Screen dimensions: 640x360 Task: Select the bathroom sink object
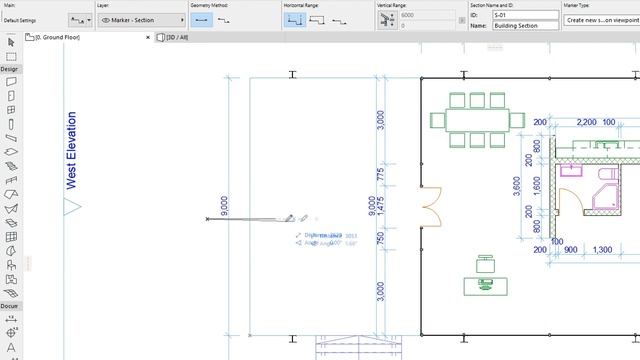coord(571,170)
